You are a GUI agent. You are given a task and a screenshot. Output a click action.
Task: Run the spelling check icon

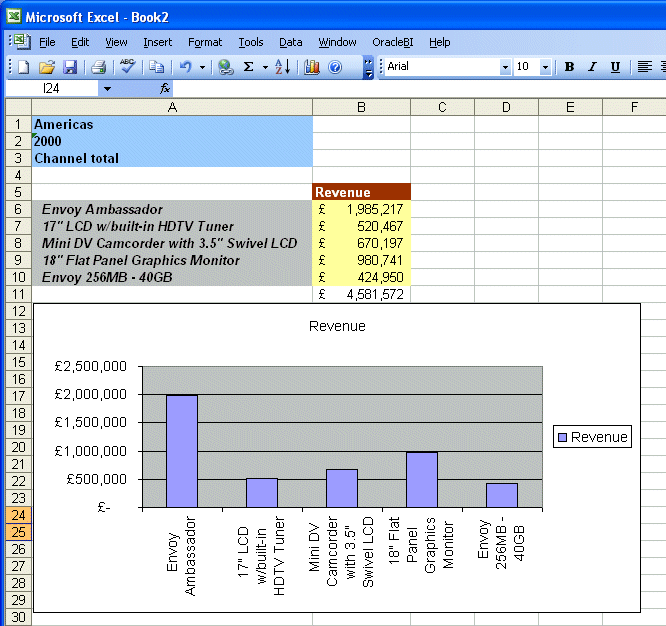[x=127, y=67]
